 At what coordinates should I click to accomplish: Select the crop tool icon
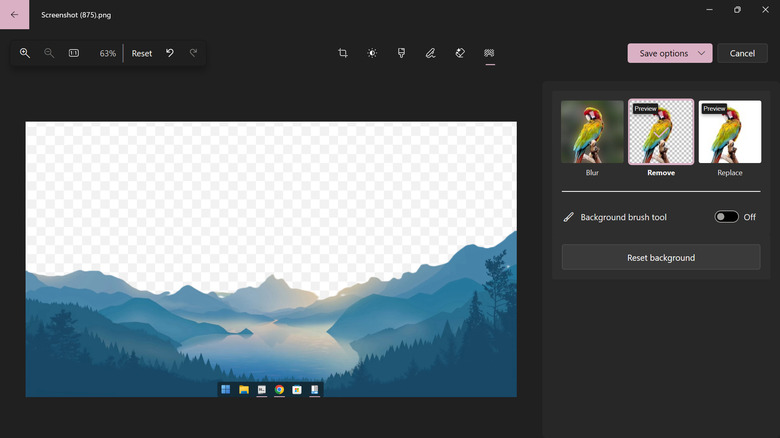(343, 53)
